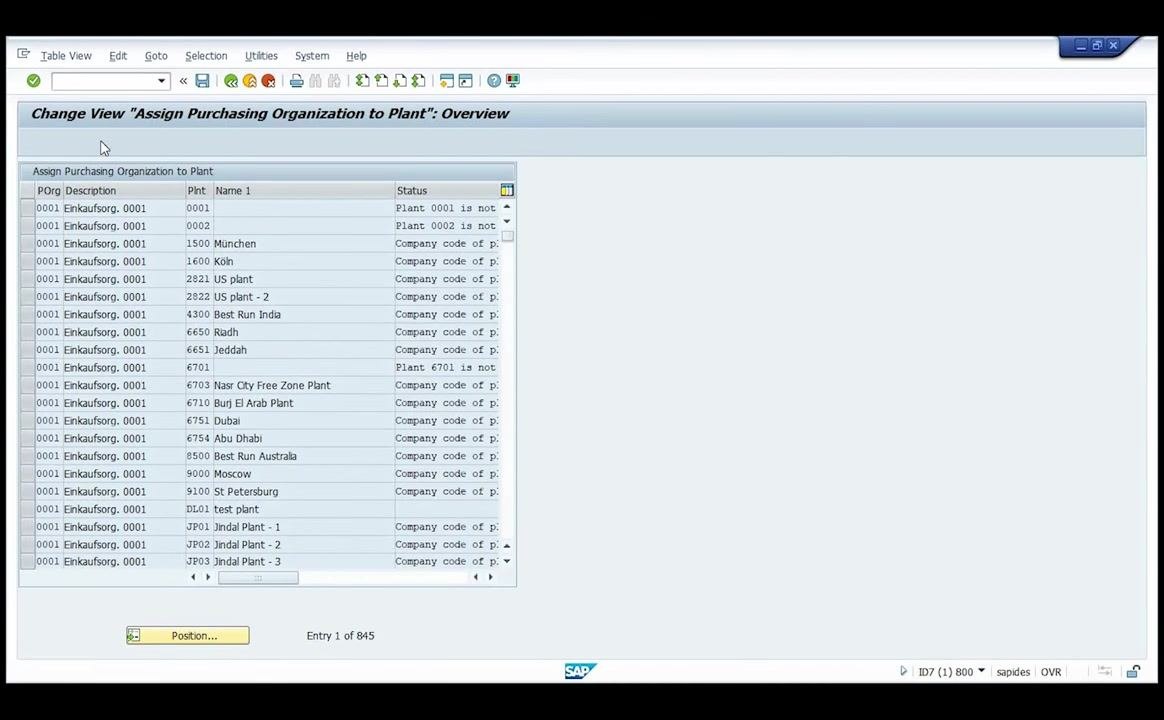Click the status bar triangle expand icon
This screenshot has width=1164, height=720.
903,671
